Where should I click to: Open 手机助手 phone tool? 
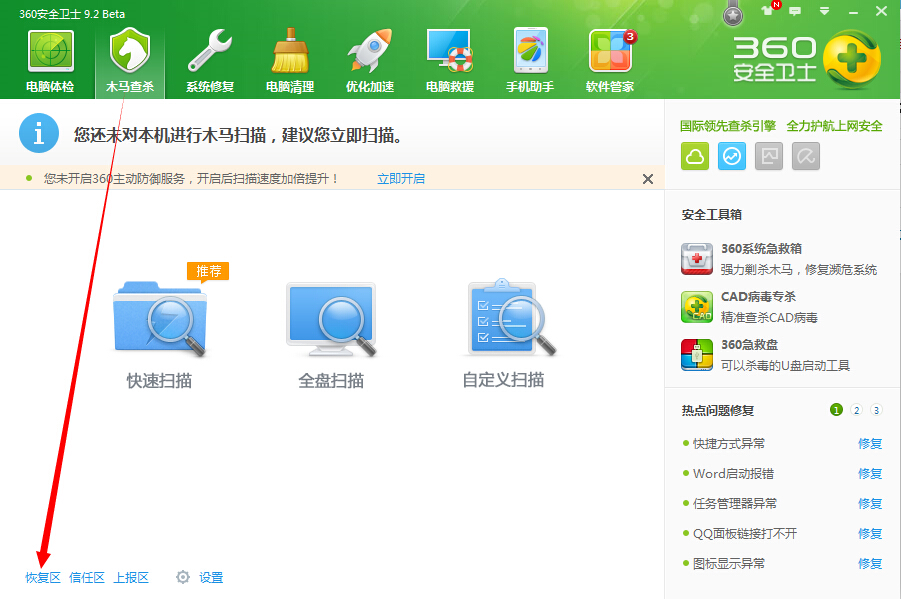tap(530, 51)
